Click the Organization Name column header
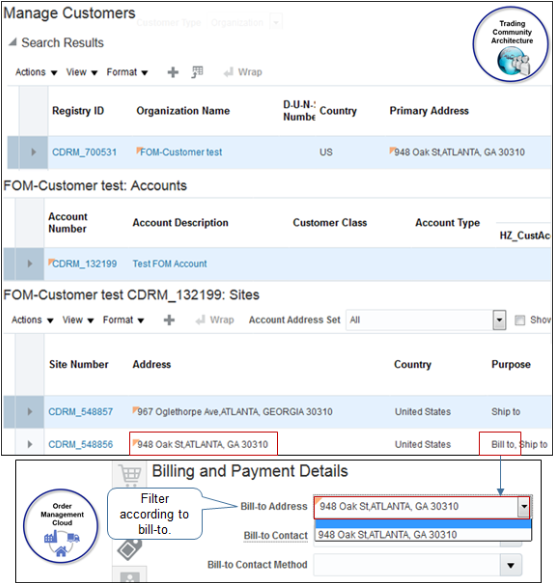Viewport: 554px width, 584px height. pyautogui.click(x=183, y=111)
